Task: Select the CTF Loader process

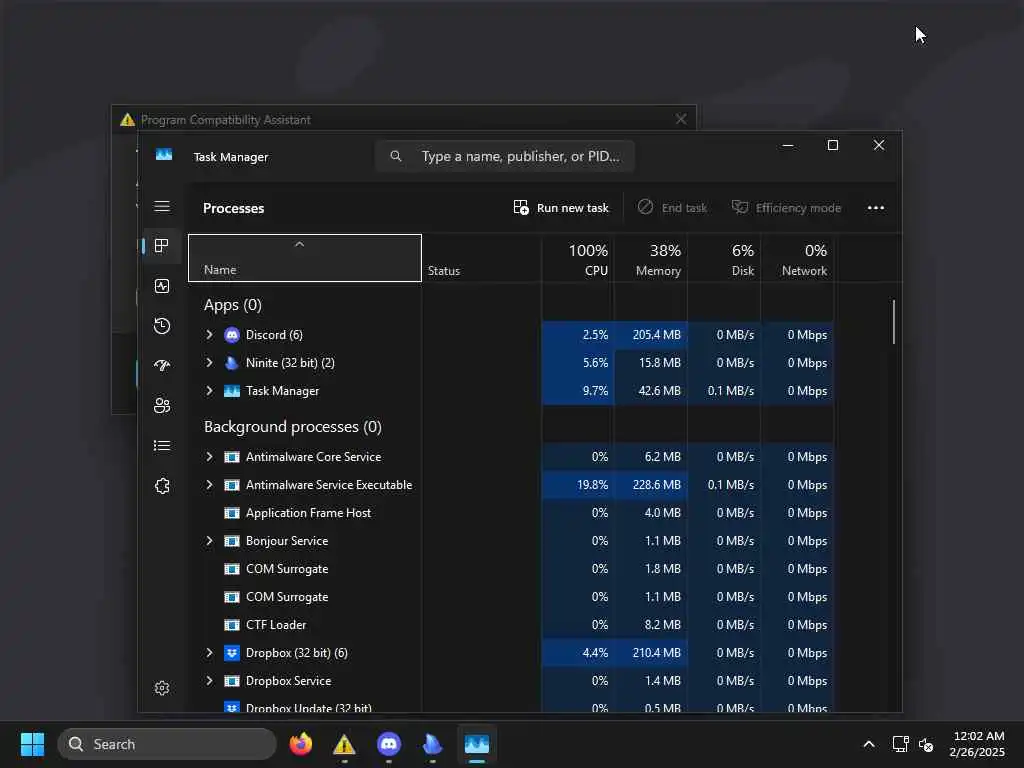Action: click(511, 625)
